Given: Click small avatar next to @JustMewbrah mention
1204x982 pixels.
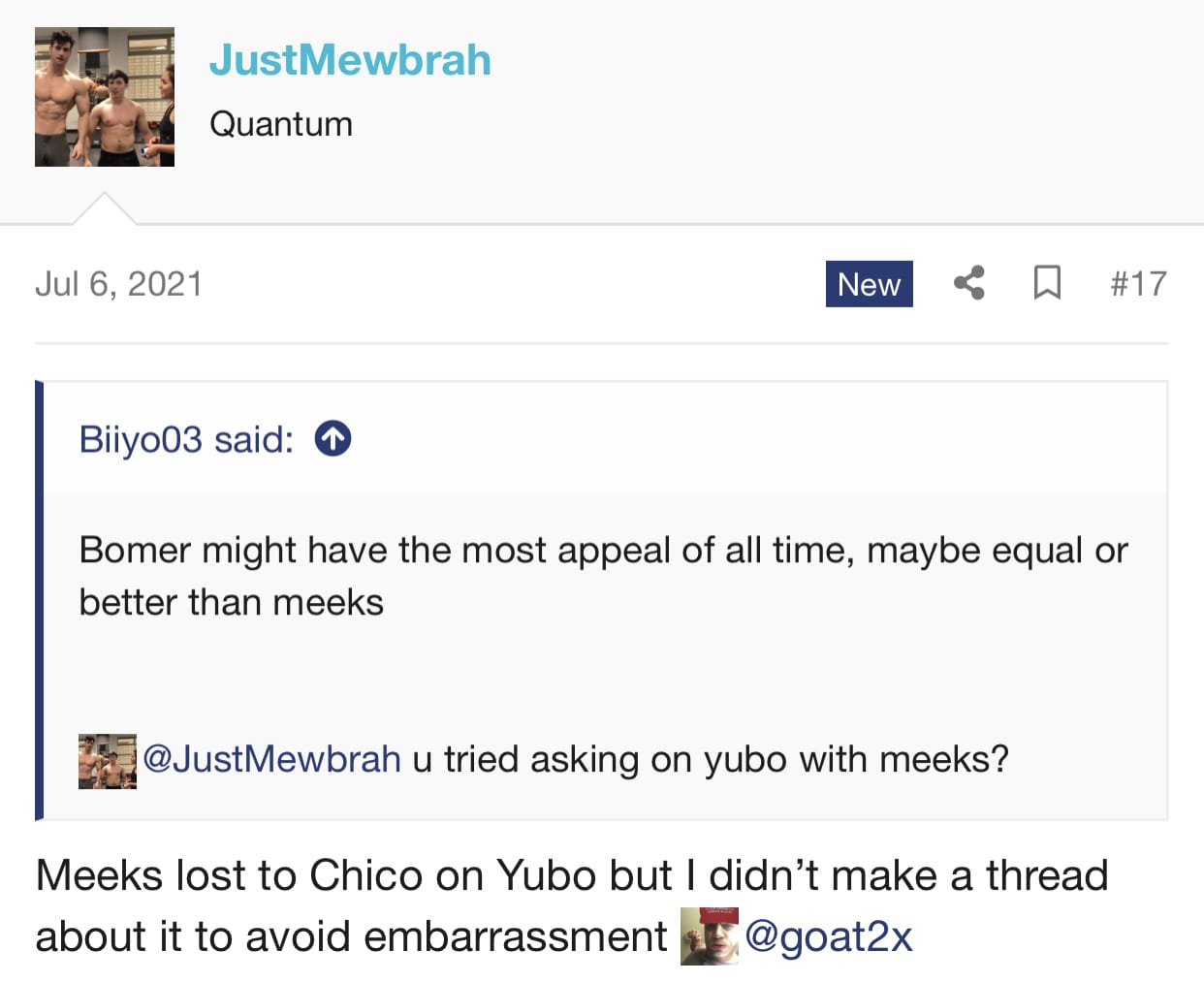Looking at the screenshot, I should pyautogui.click(x=108, y=761).
